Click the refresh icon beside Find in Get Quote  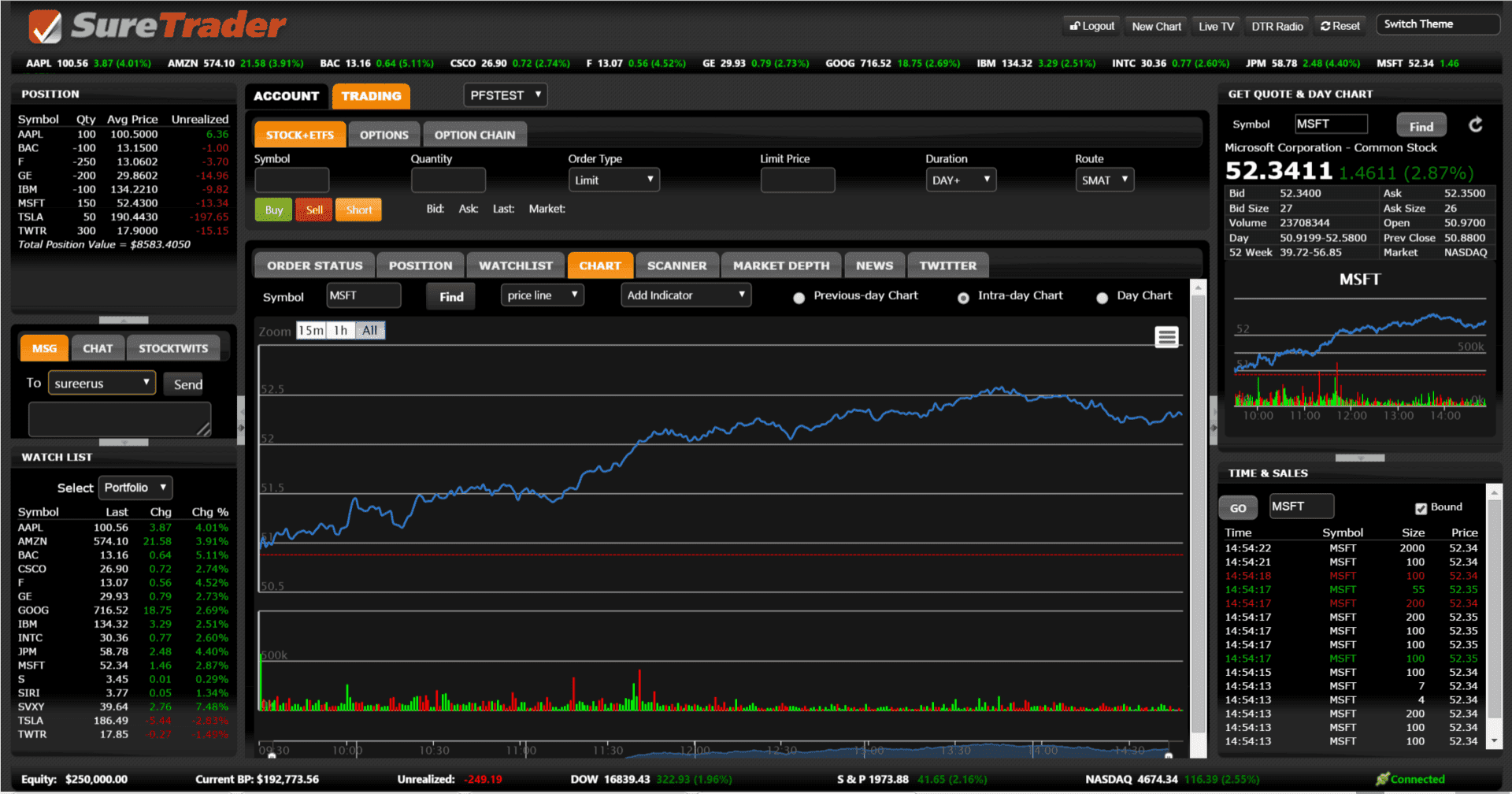pyautogui.click(x=1476, y=124)
